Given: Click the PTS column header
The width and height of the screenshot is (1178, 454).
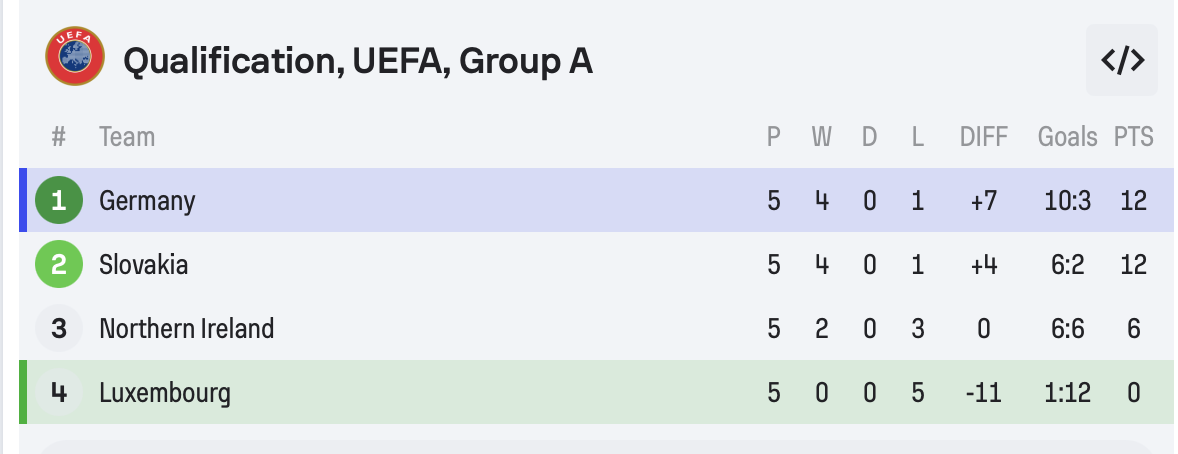Looking at the screenshot, I should 1133,137.
